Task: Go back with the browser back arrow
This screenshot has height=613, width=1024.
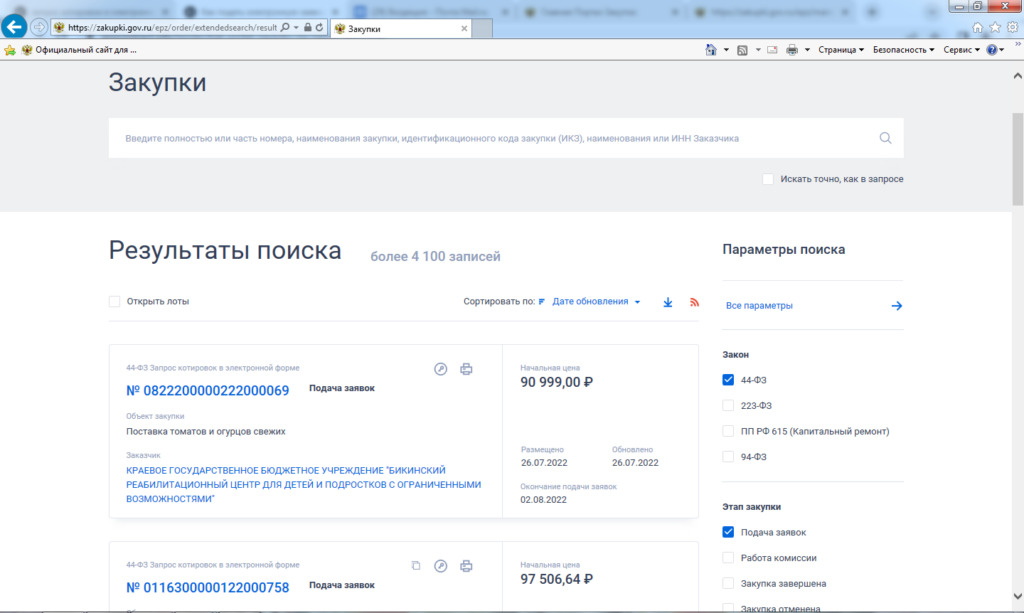Action: (x=15, y=27)
